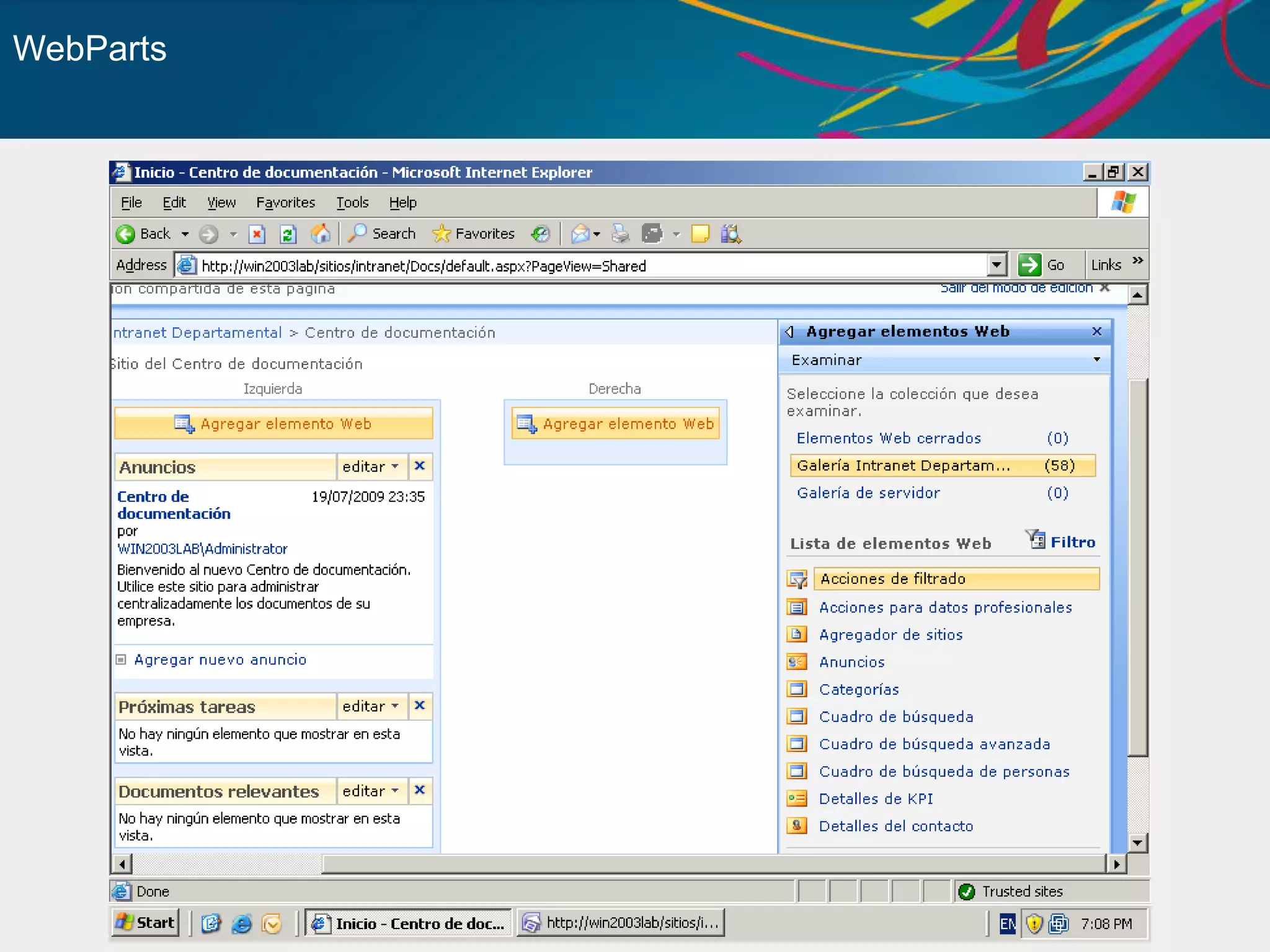Select Cuadro de búsqueda avanzada item
The image size is (1270, 952).
point(935,744)
